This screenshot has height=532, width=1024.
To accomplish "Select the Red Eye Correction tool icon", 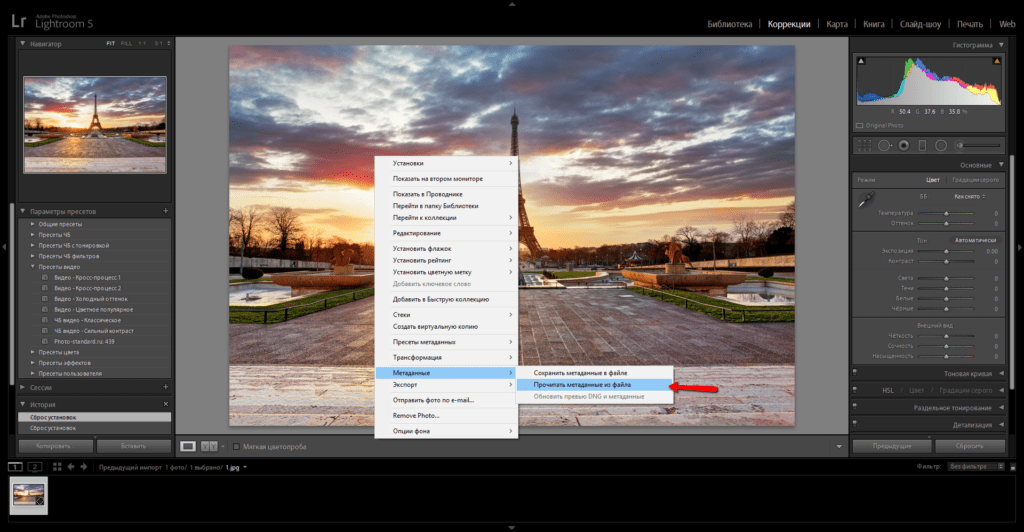I will (x=904, y=146).
